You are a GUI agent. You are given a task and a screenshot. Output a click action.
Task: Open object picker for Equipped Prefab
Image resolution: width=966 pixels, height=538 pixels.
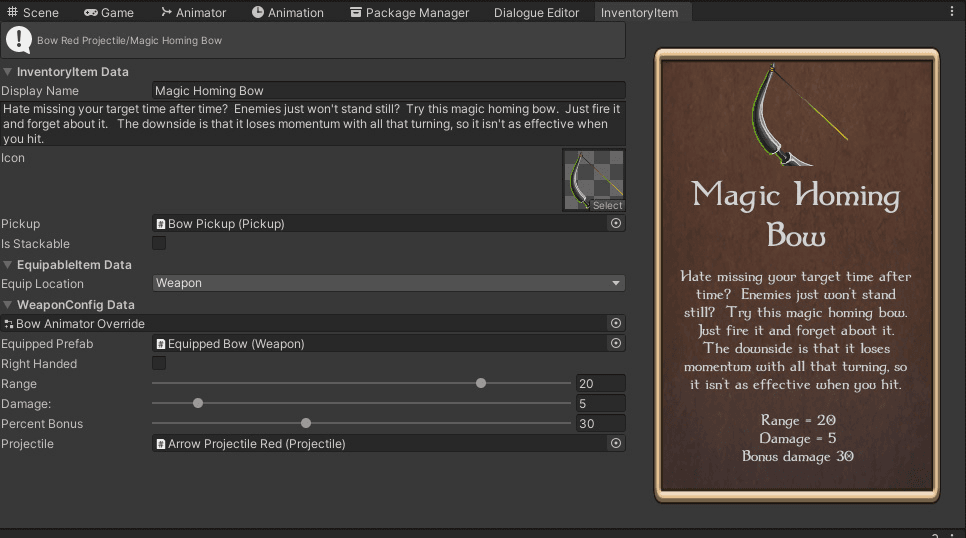pyautogui.click(x=616, y=344)
